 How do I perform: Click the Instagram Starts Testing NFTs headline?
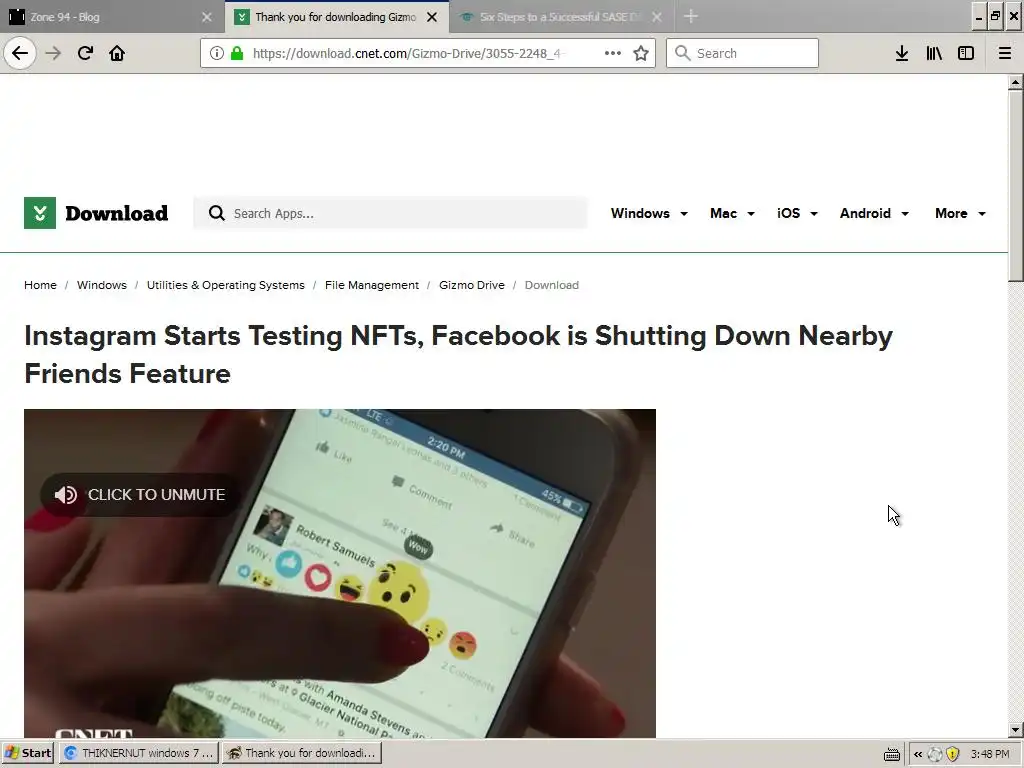458,355
